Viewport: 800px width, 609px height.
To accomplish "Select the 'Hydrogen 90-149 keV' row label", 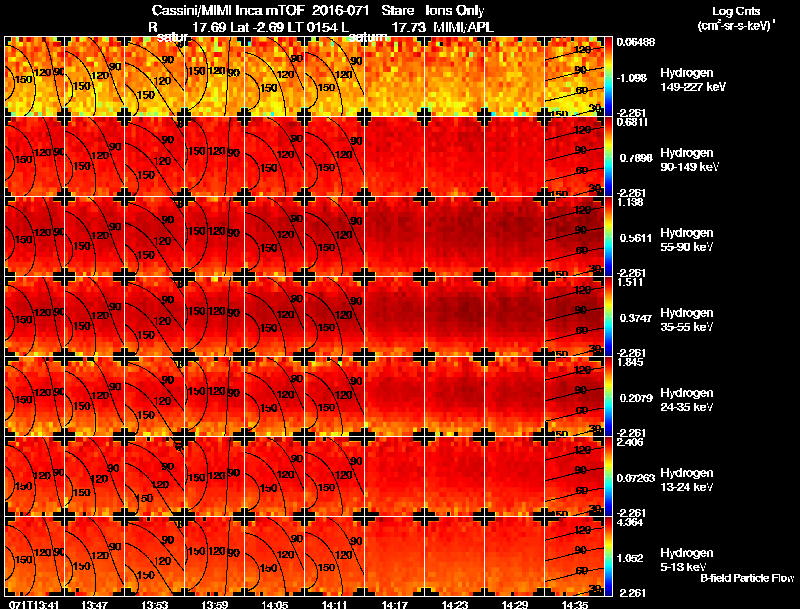I will coord(689,160).
